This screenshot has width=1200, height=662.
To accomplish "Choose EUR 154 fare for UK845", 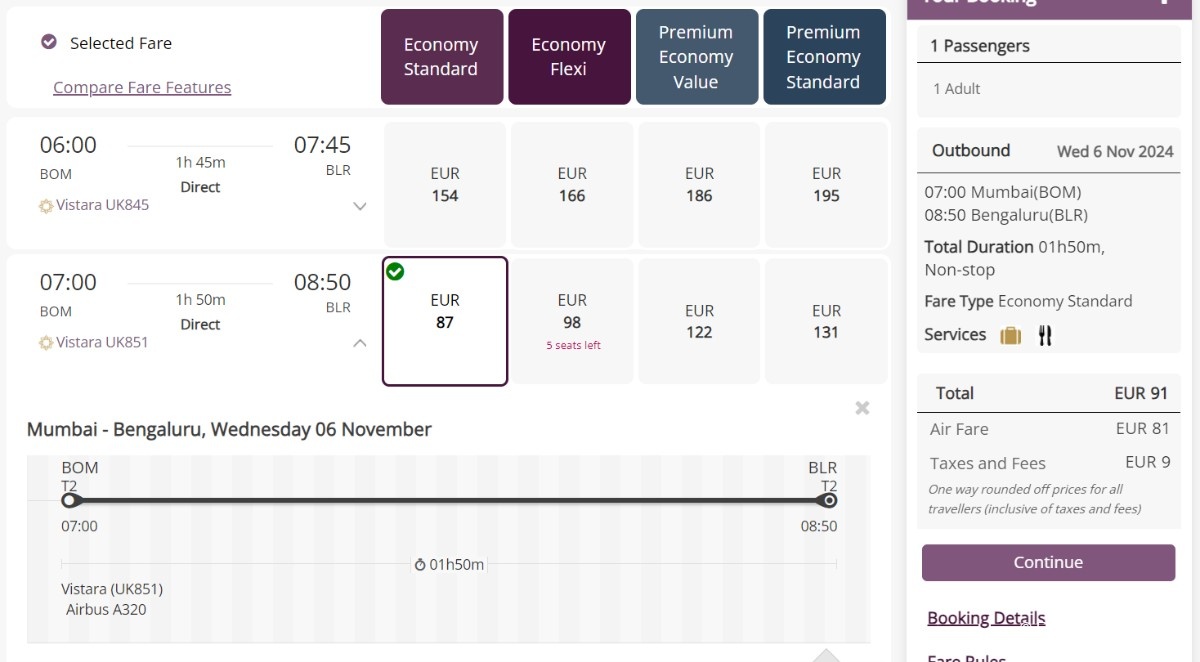I will coord(445,184).
